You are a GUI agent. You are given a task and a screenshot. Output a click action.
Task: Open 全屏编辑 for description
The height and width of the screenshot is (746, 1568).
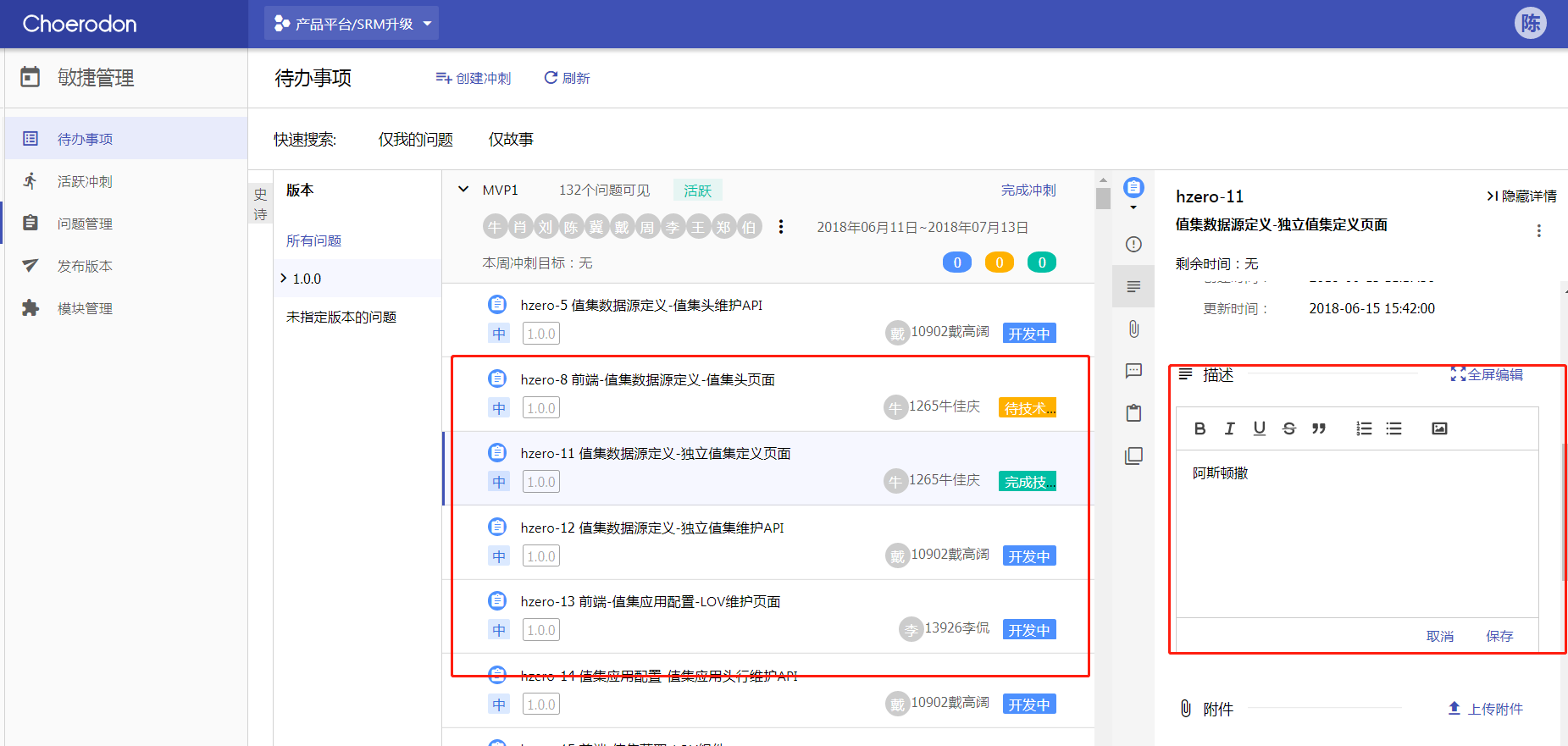pyautogui.click(x=1487, y=374)
